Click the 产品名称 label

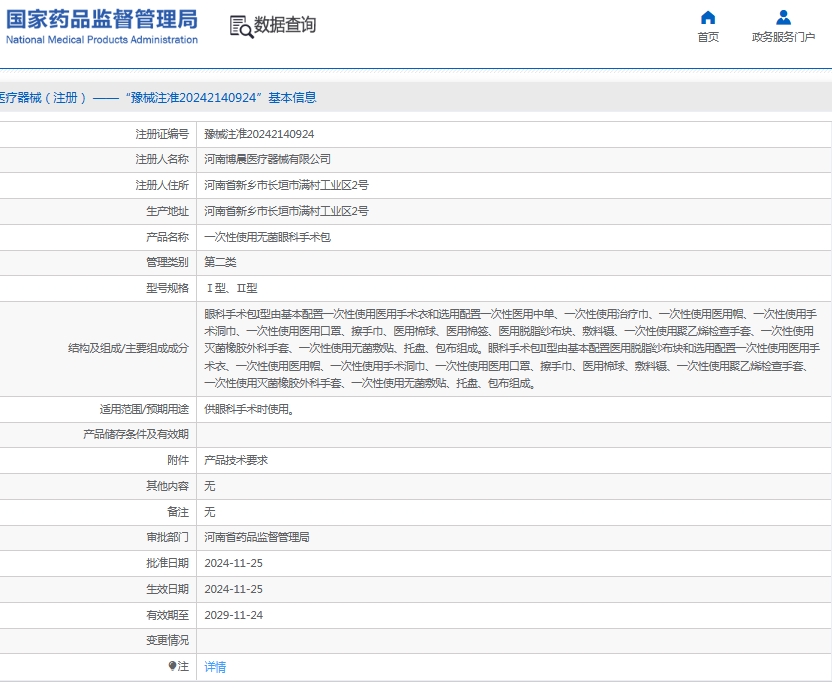pos(167,237)
